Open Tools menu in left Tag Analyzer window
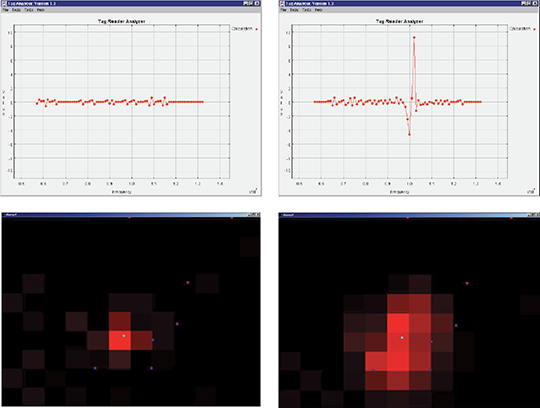This screenshot has width=540, height=408. click(x=29, y=10)
